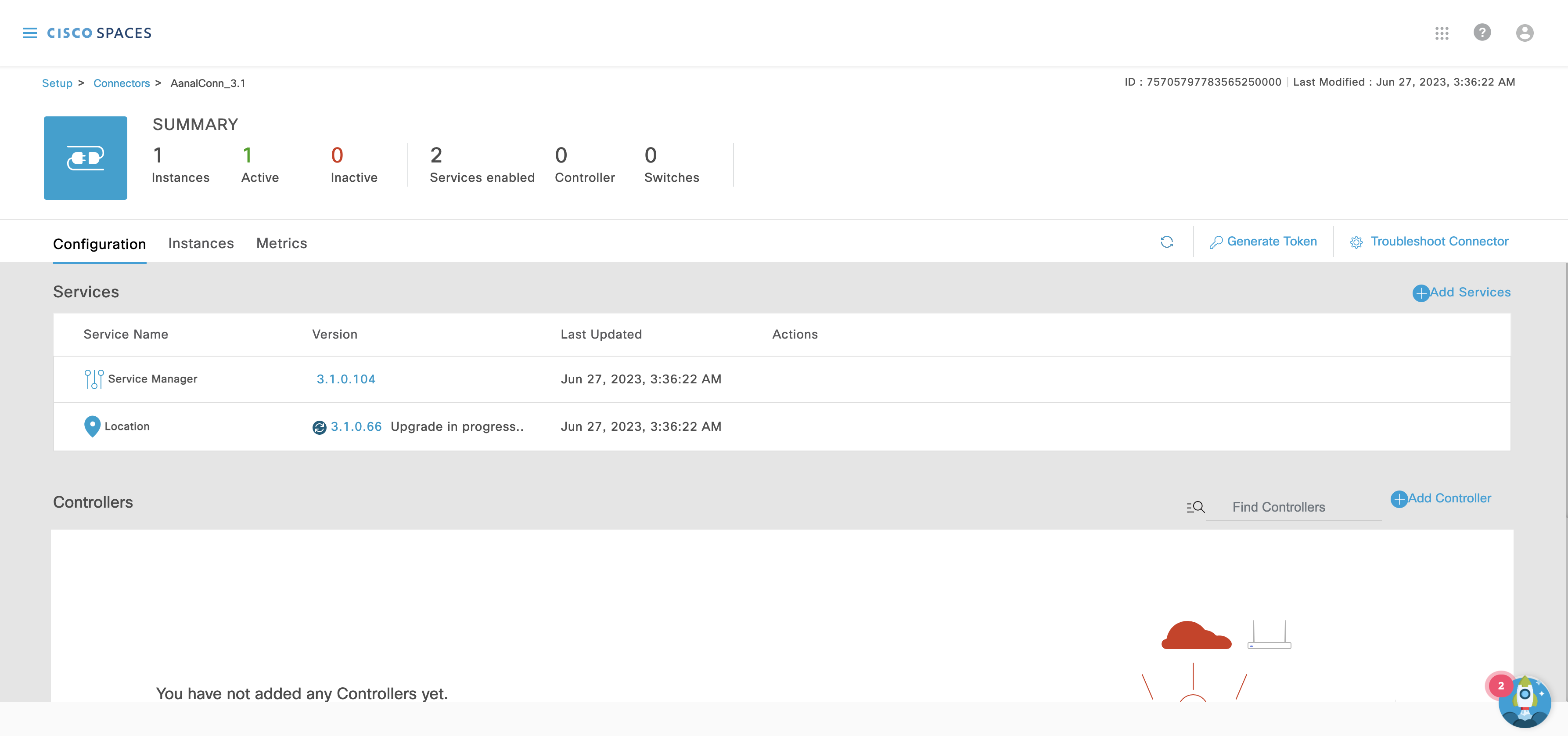Click the help question mark icon
The height and width of the screenshot is (736, 1568).
(1483, 33)
